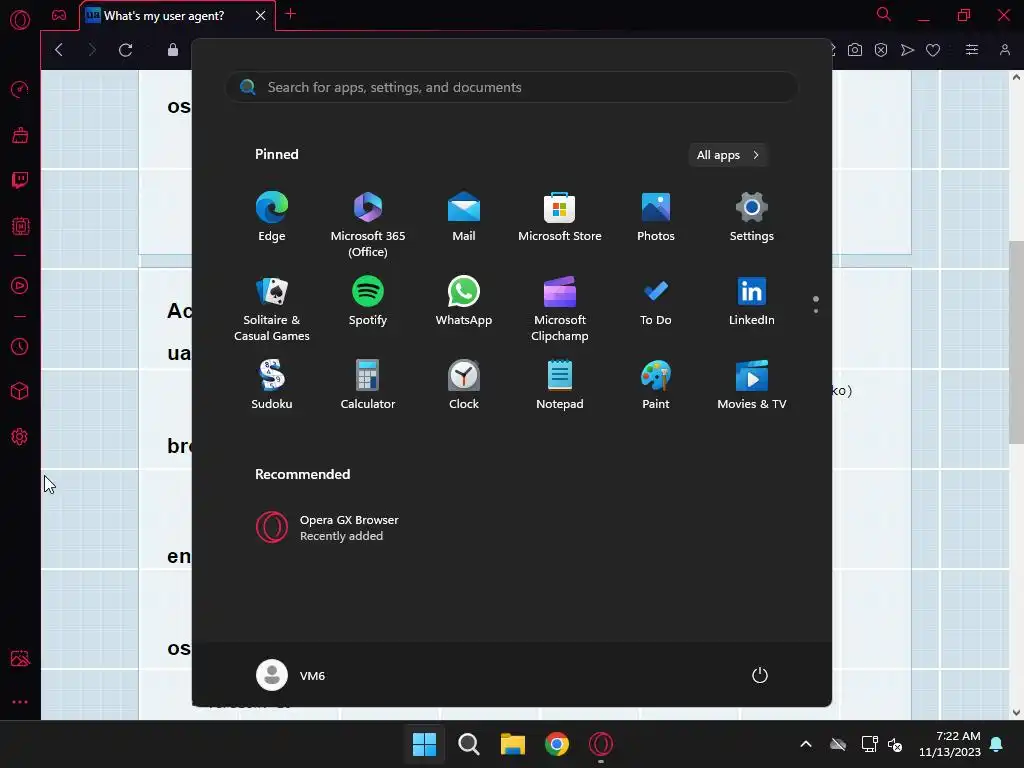
Task: Open Opera sidebar settings gear
Action: 20,437
